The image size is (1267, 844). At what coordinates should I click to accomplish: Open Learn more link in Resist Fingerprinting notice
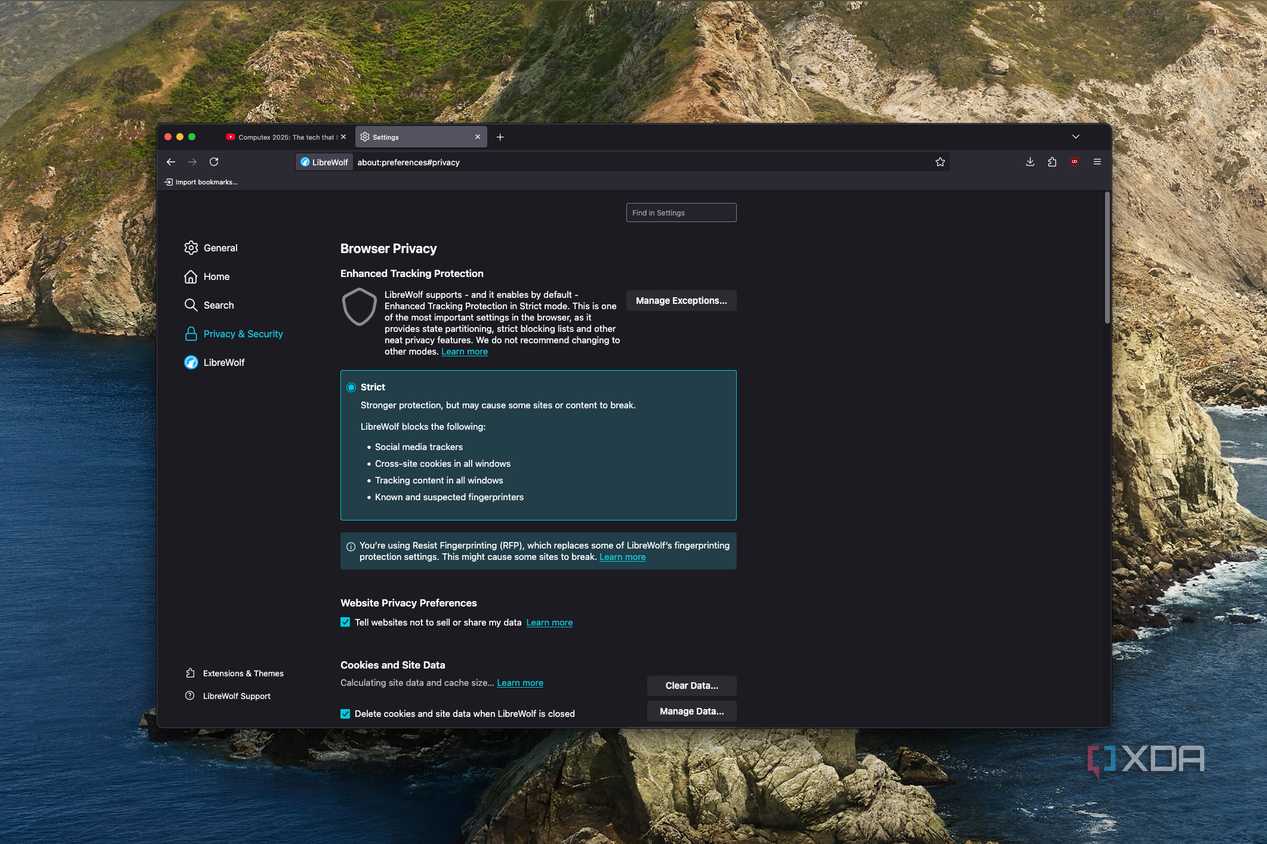point(622,557)
